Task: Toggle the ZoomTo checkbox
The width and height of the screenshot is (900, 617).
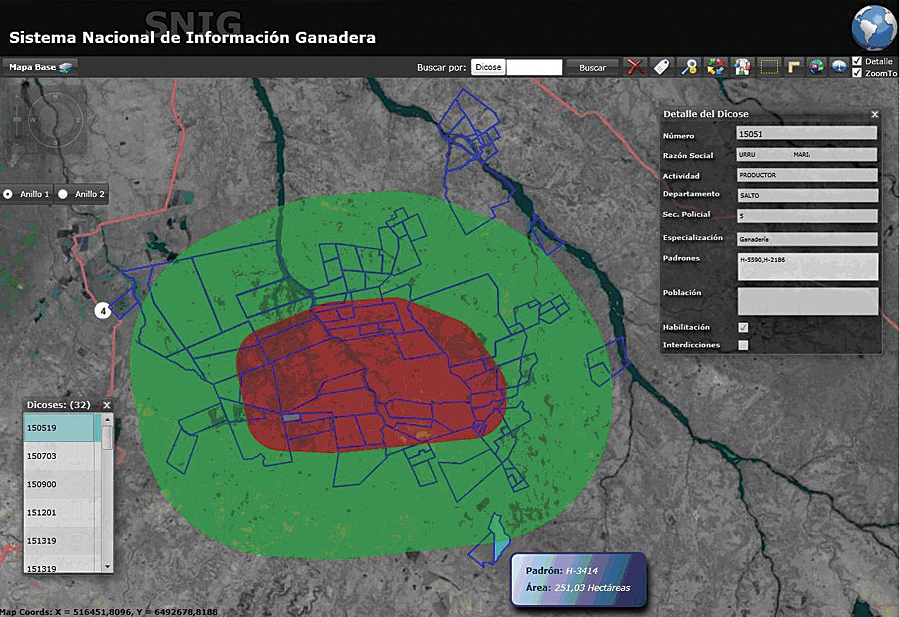Action: pyautogui.click(x=857, y=73)
